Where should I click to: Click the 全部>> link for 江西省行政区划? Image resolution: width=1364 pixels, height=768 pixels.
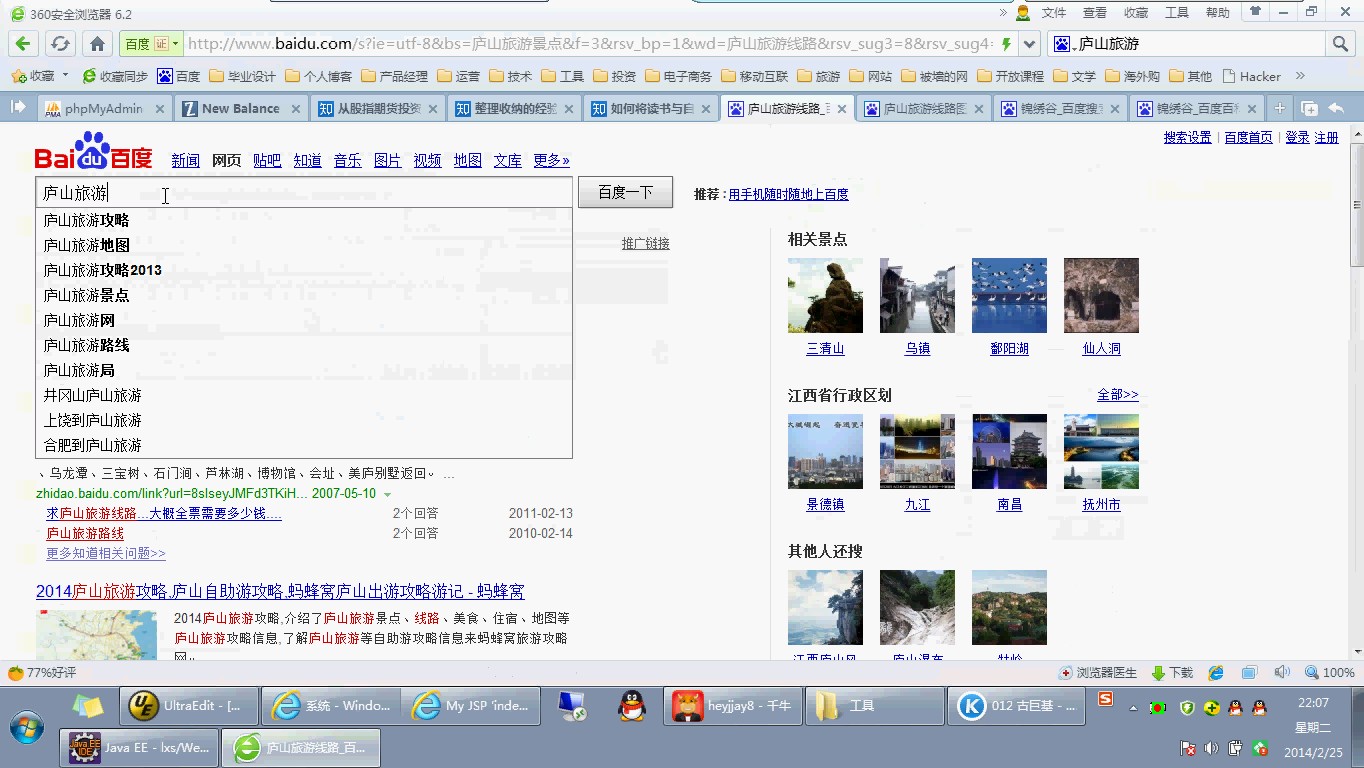point(1117,395)
